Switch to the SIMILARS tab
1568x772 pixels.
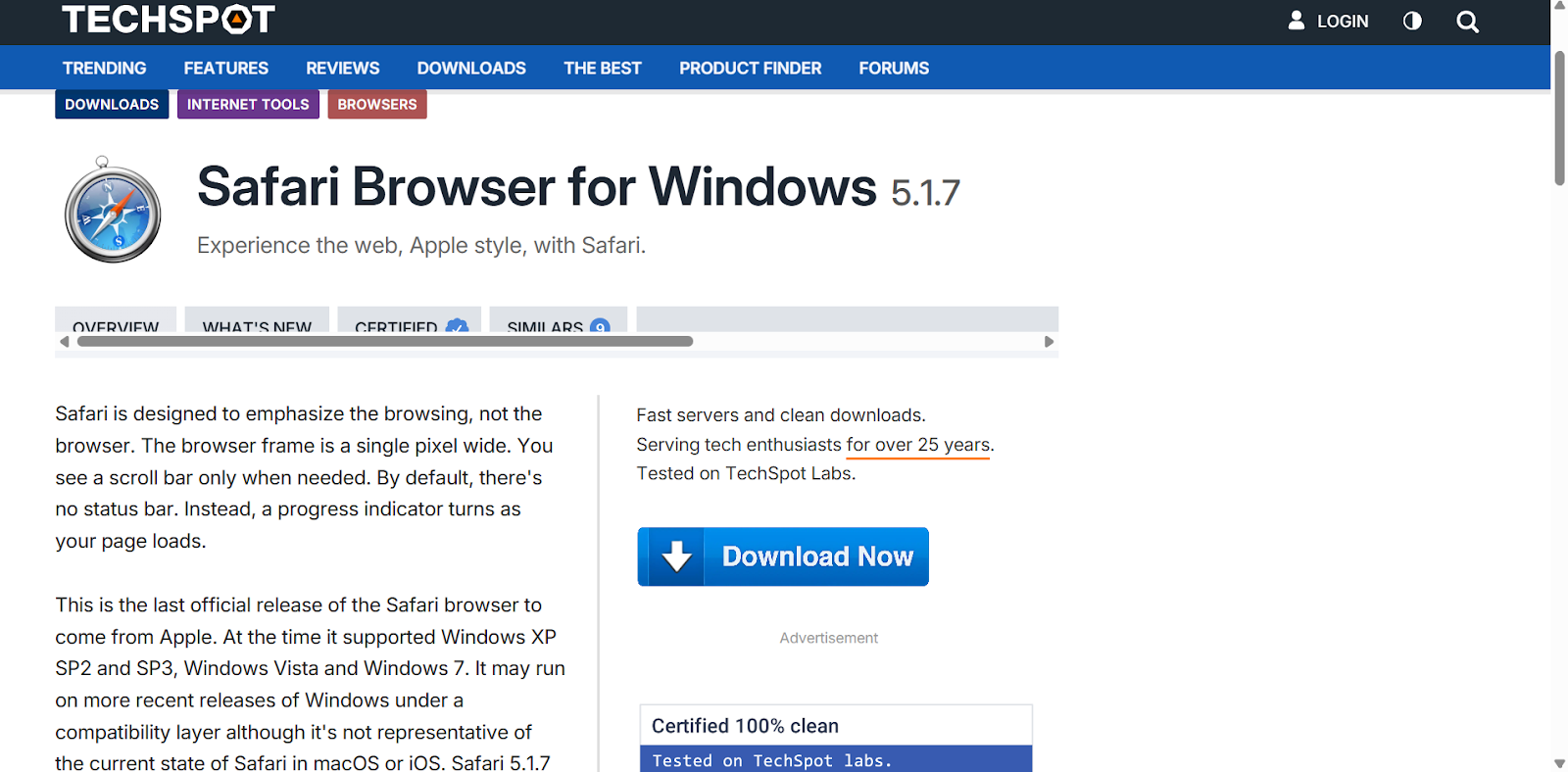click(x=559, y=320)
